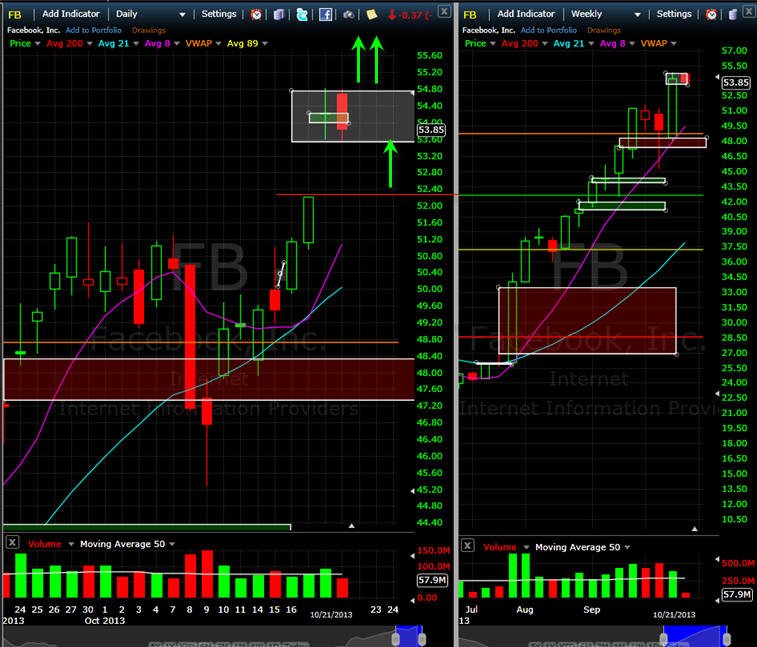Viewport: 757px width, 647px height.
Task: Click Add to Portfolio link in Daily chart
Action: point(93,30)
